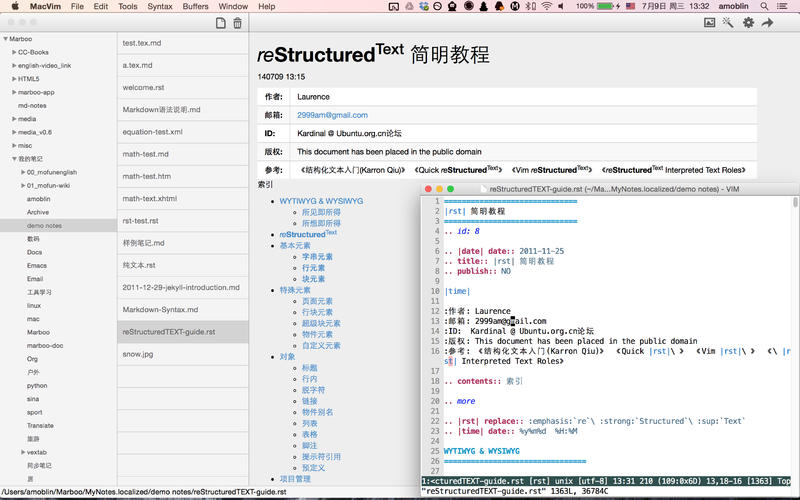Viewport: 800px width, 500px height.
Task: Open the Syntax menu
Action: coord(160,6)
